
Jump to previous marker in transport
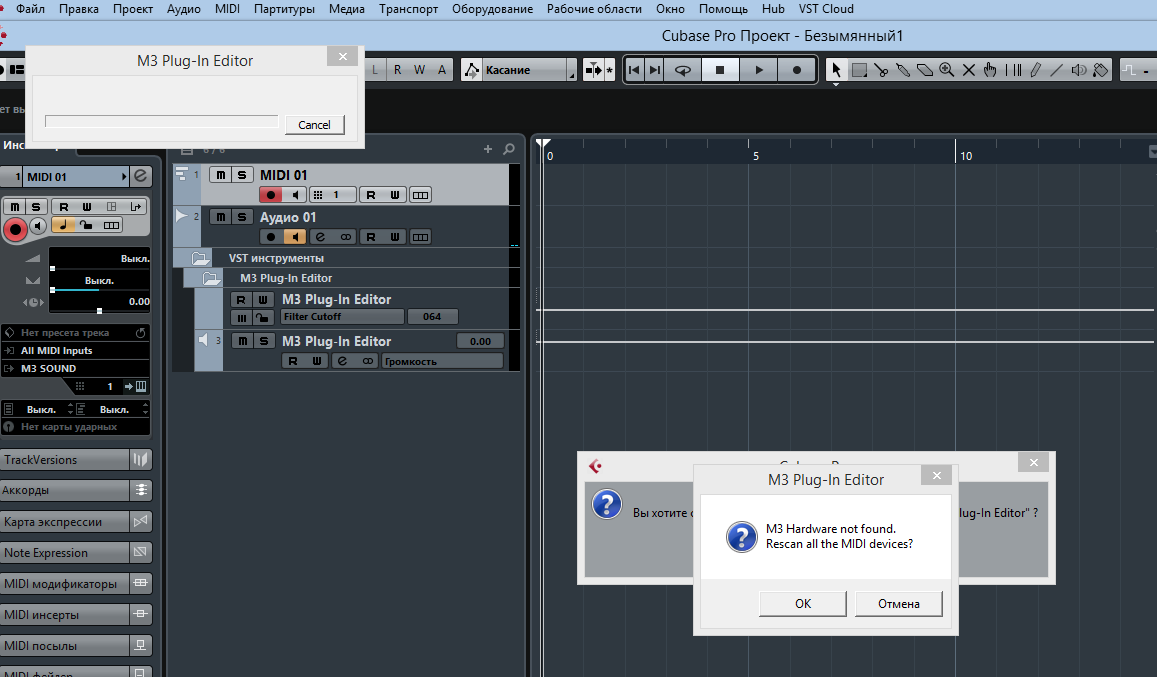click(634, 70)
